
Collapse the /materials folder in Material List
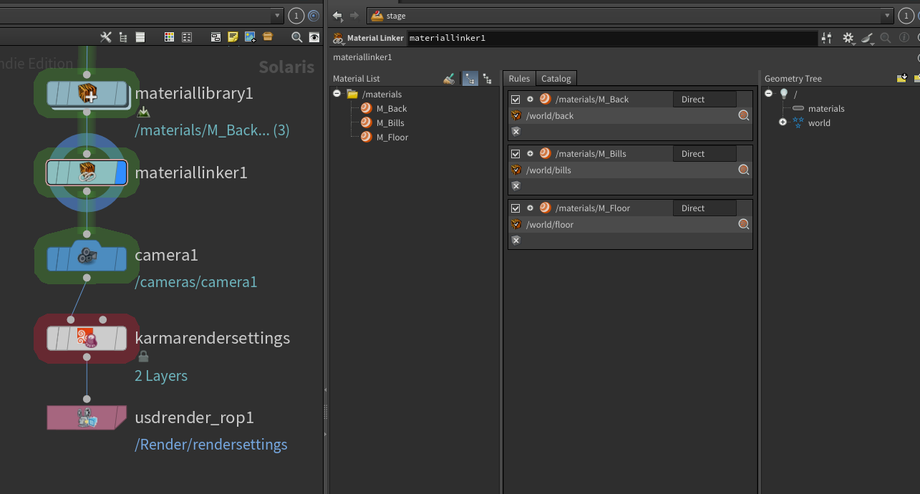pos(338,94)
